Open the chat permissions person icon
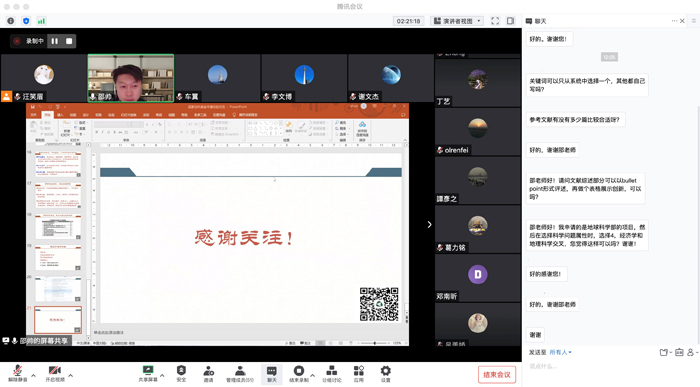Screen dimensions: 700x387 tap(692, 352)
